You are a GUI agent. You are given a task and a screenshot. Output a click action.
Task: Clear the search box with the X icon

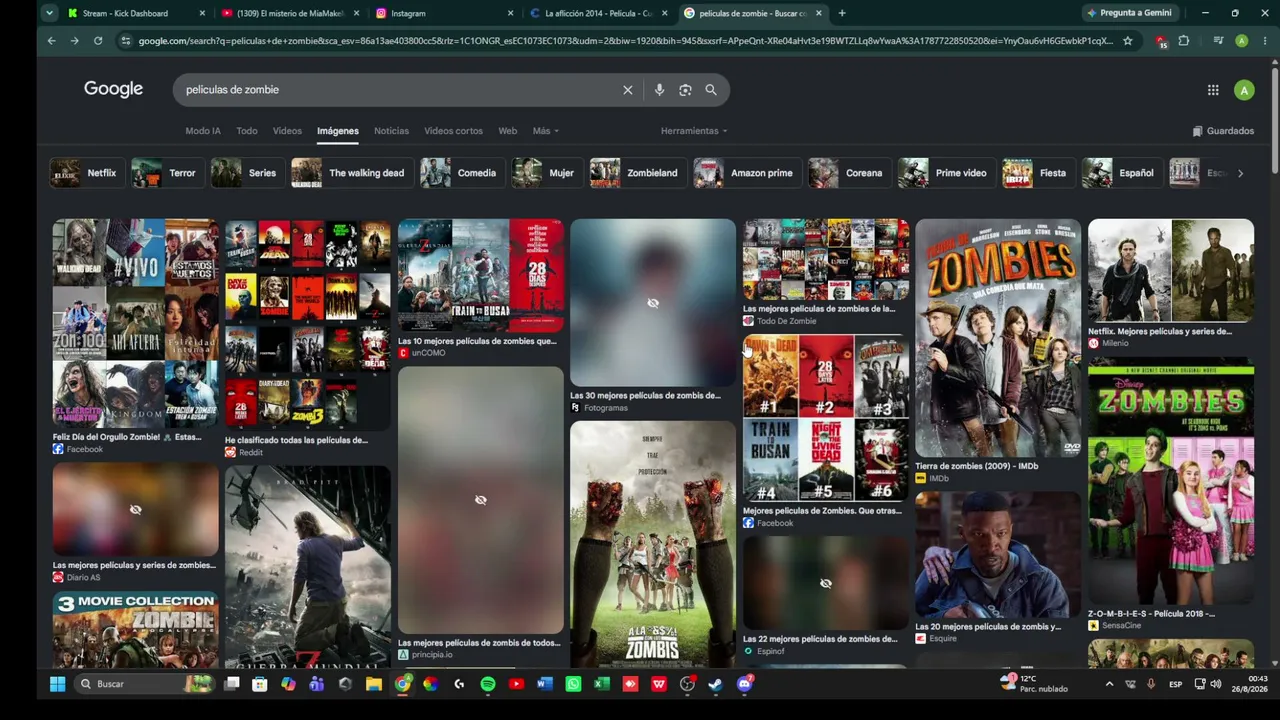coord(628,90)
